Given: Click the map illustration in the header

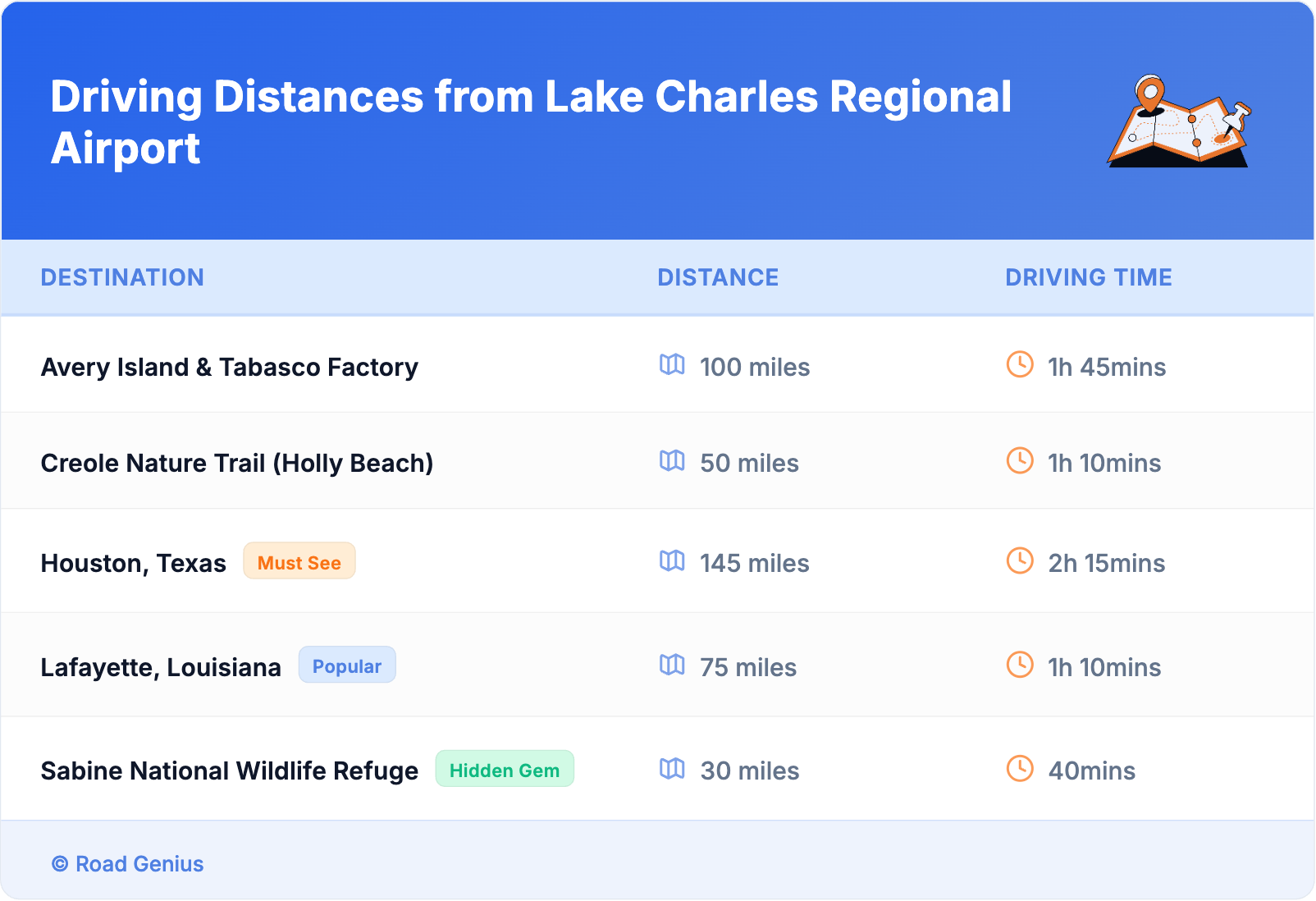Looking at the screenshot, I should pos(1179,121).
